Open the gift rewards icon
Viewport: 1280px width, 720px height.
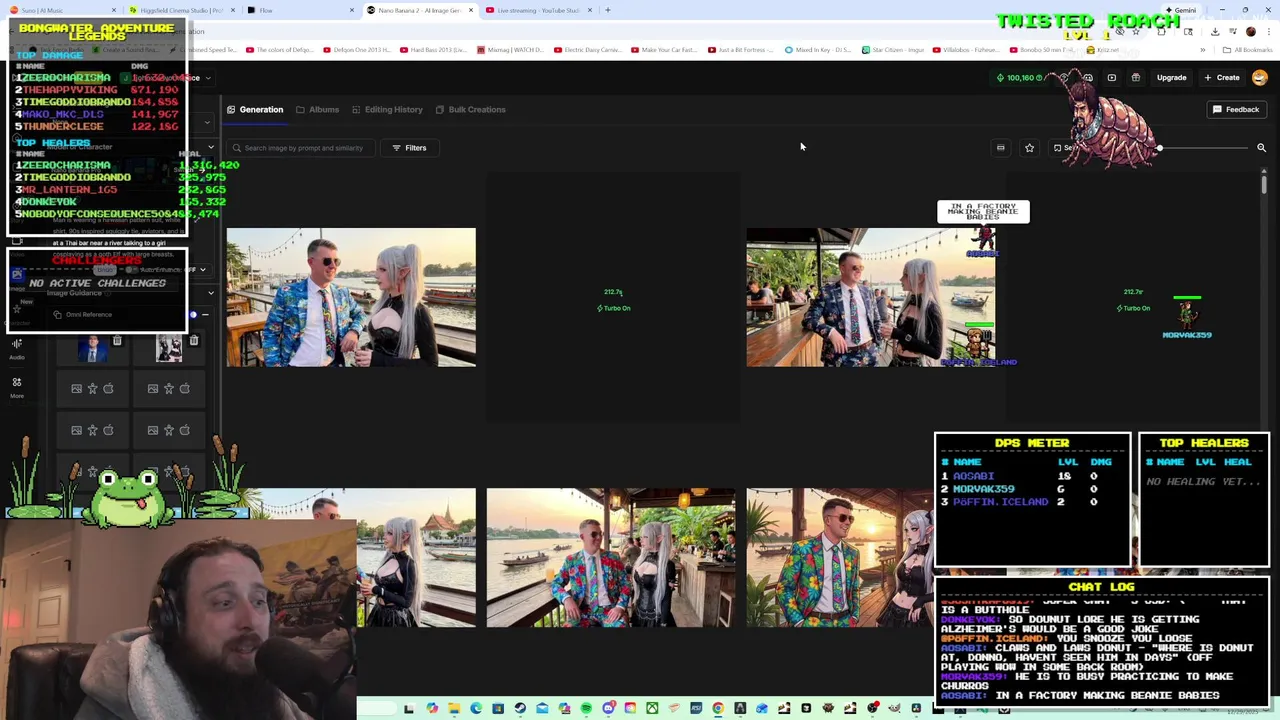click(1135, 77)
